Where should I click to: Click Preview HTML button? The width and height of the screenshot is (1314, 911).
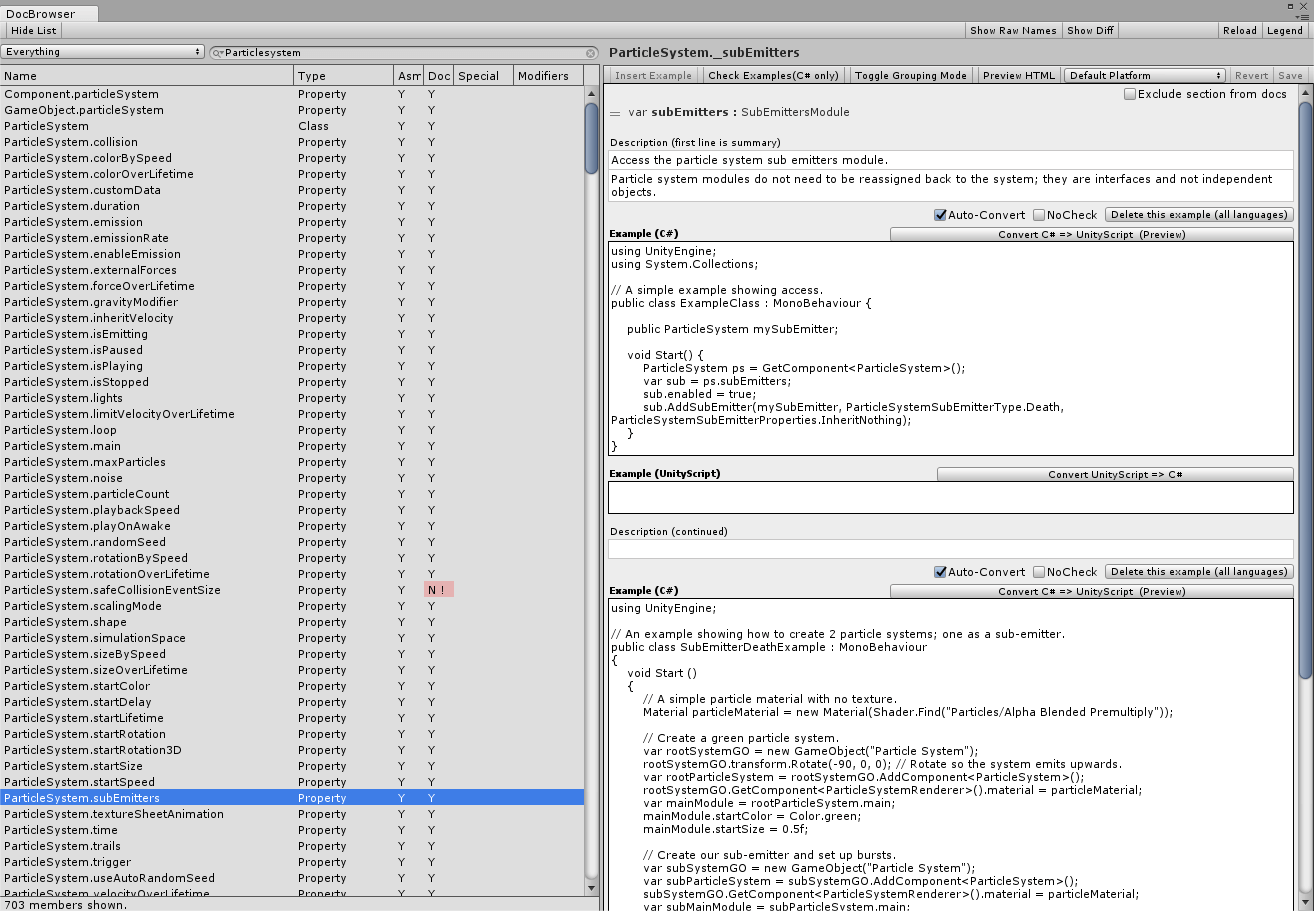[1019, 75]
